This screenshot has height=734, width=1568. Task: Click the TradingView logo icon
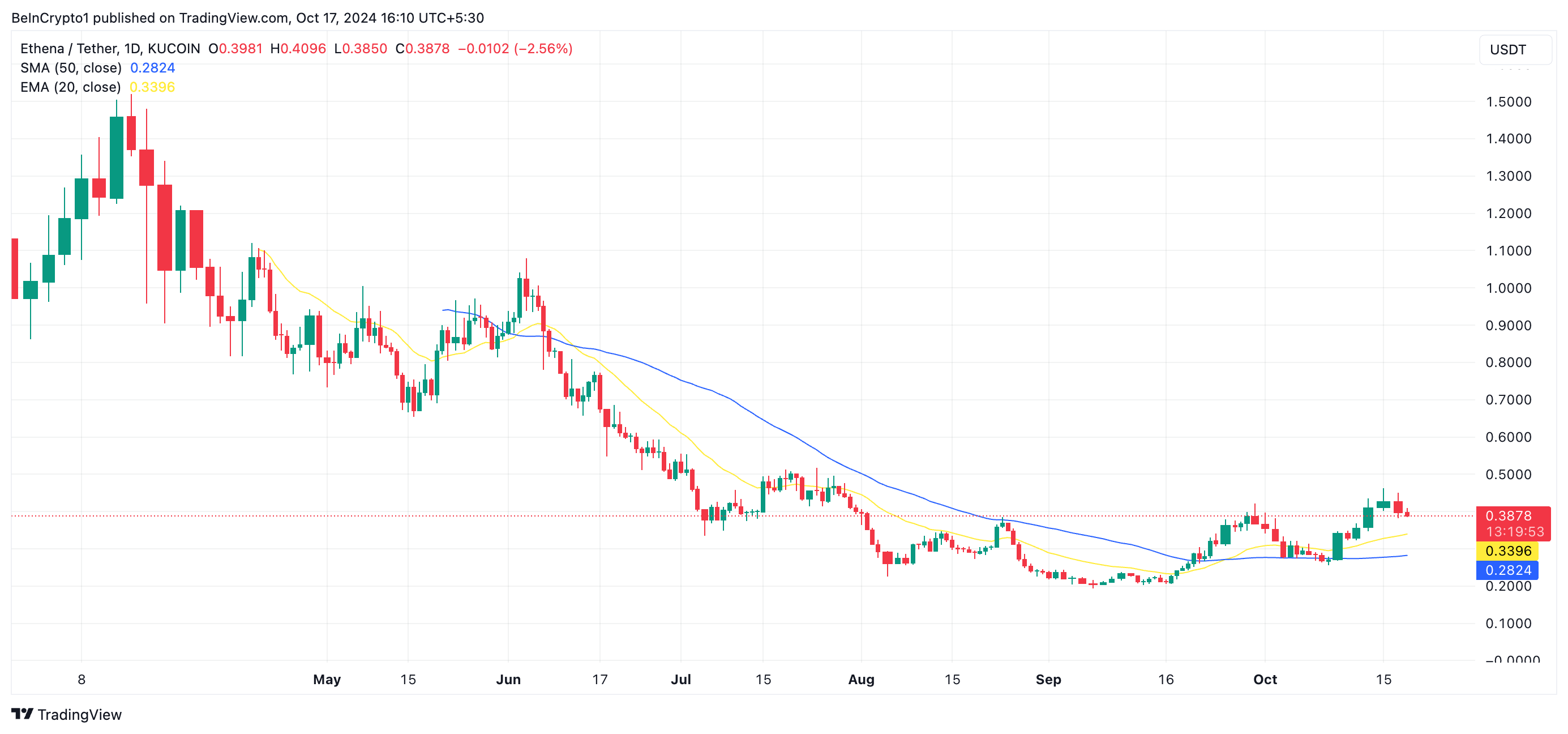(22, 713)
